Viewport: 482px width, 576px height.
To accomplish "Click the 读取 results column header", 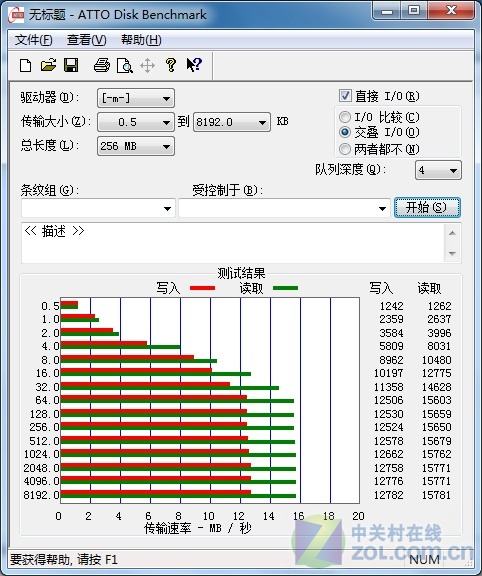I will [x=429, y=288].
